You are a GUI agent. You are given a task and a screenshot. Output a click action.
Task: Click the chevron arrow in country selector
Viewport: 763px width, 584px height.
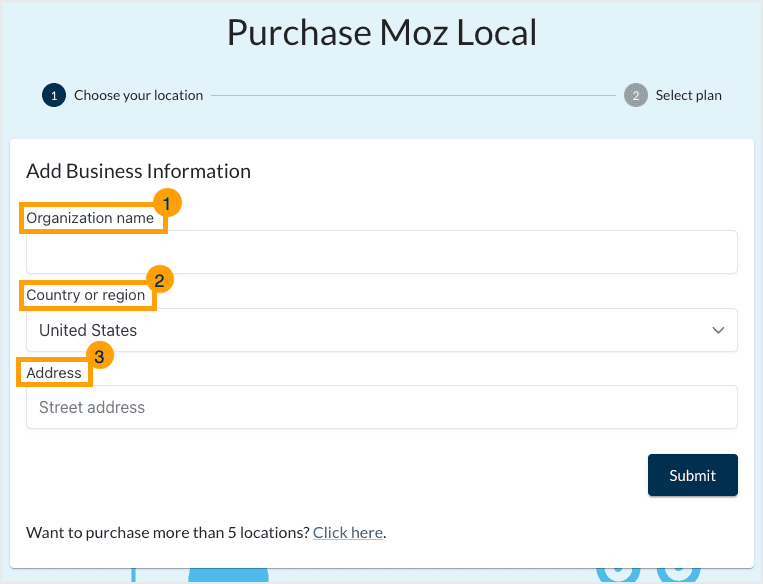[717, 330]
